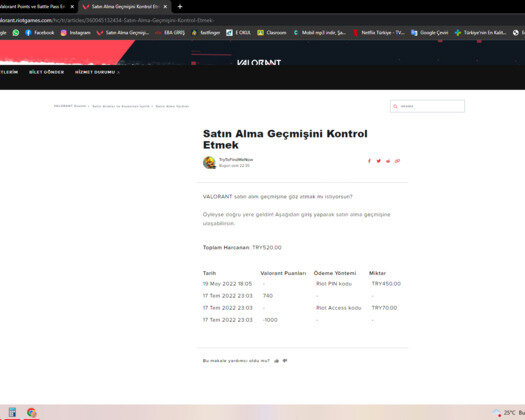Go to VALORANT Destek breadcrumb
525x420 pixels.
coord(70,106)
